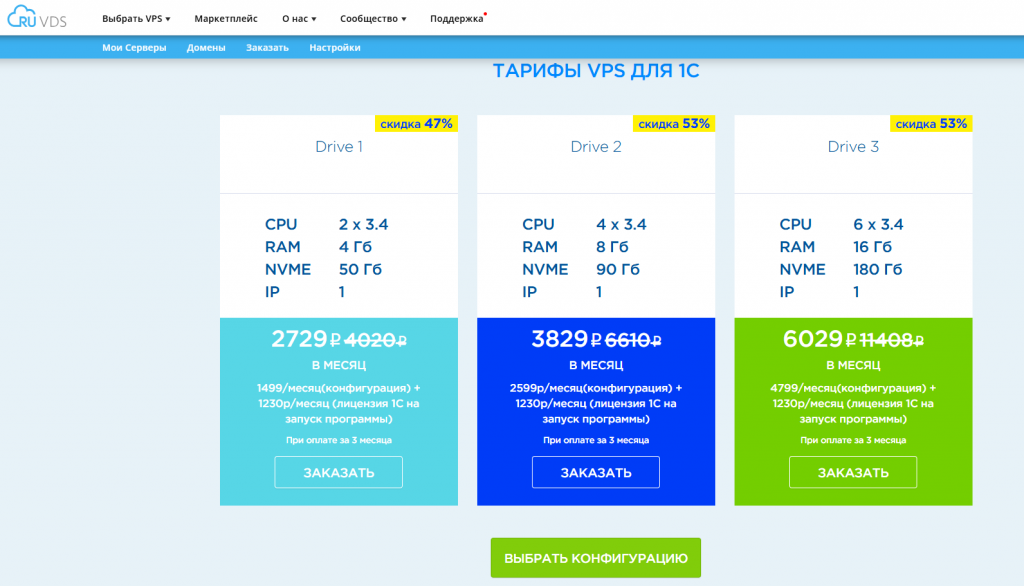Viewport: 1024px width, 586px height.
Task: Click crossed-out 4020 ₽ old price
Action: 376,340
